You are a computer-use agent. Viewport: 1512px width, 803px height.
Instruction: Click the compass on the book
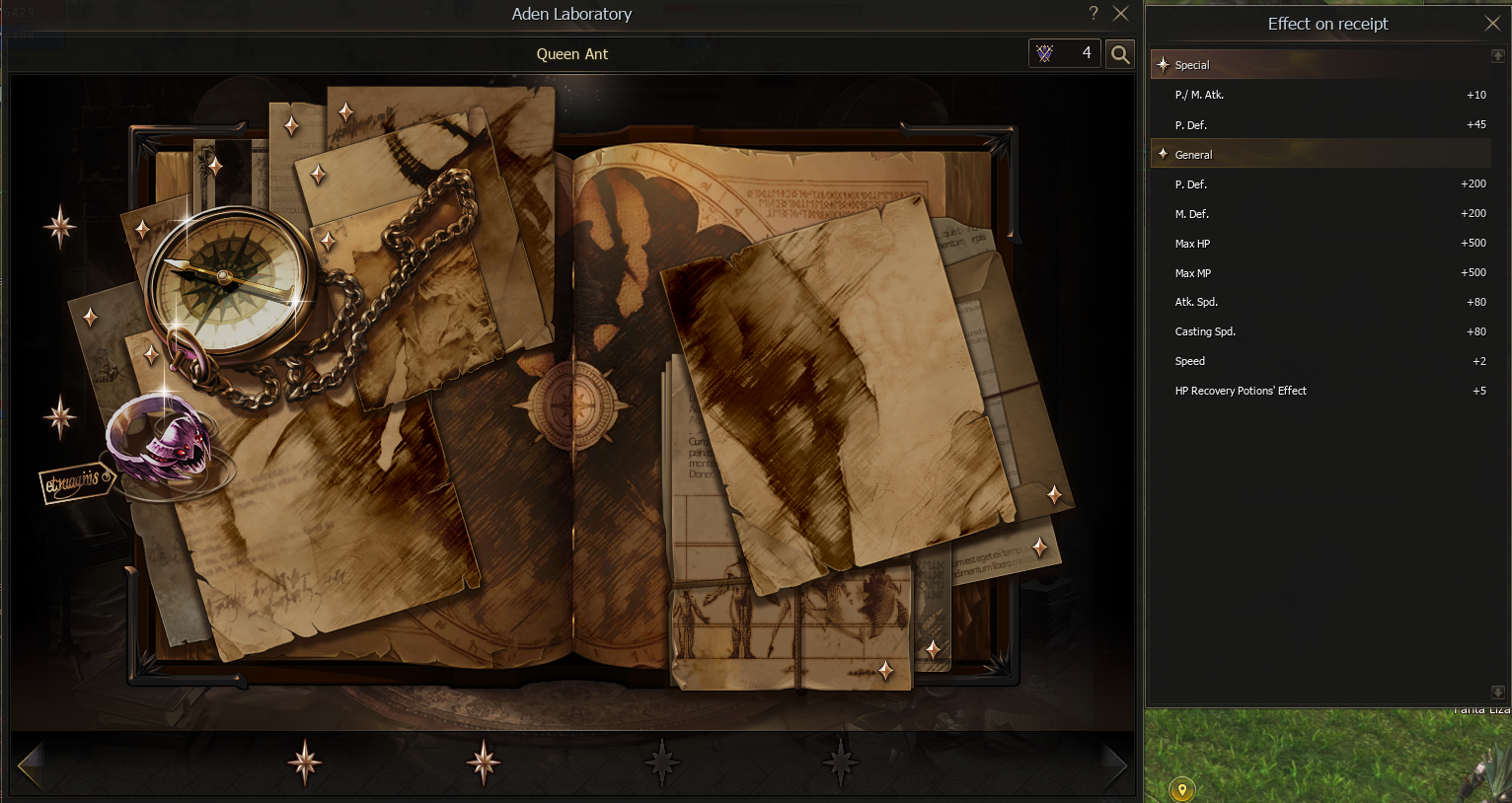pyautogui.click(x=230, y=282)
